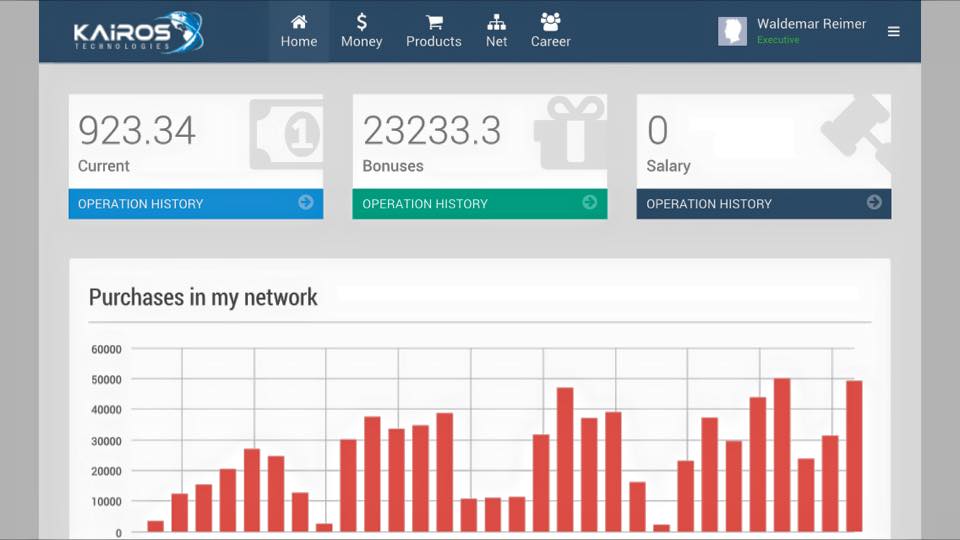Click the Kairos Technologies logo
Image resolution: width=960 pixels, height=540 pixels.
pyautogui.click(x=138, y=32)
